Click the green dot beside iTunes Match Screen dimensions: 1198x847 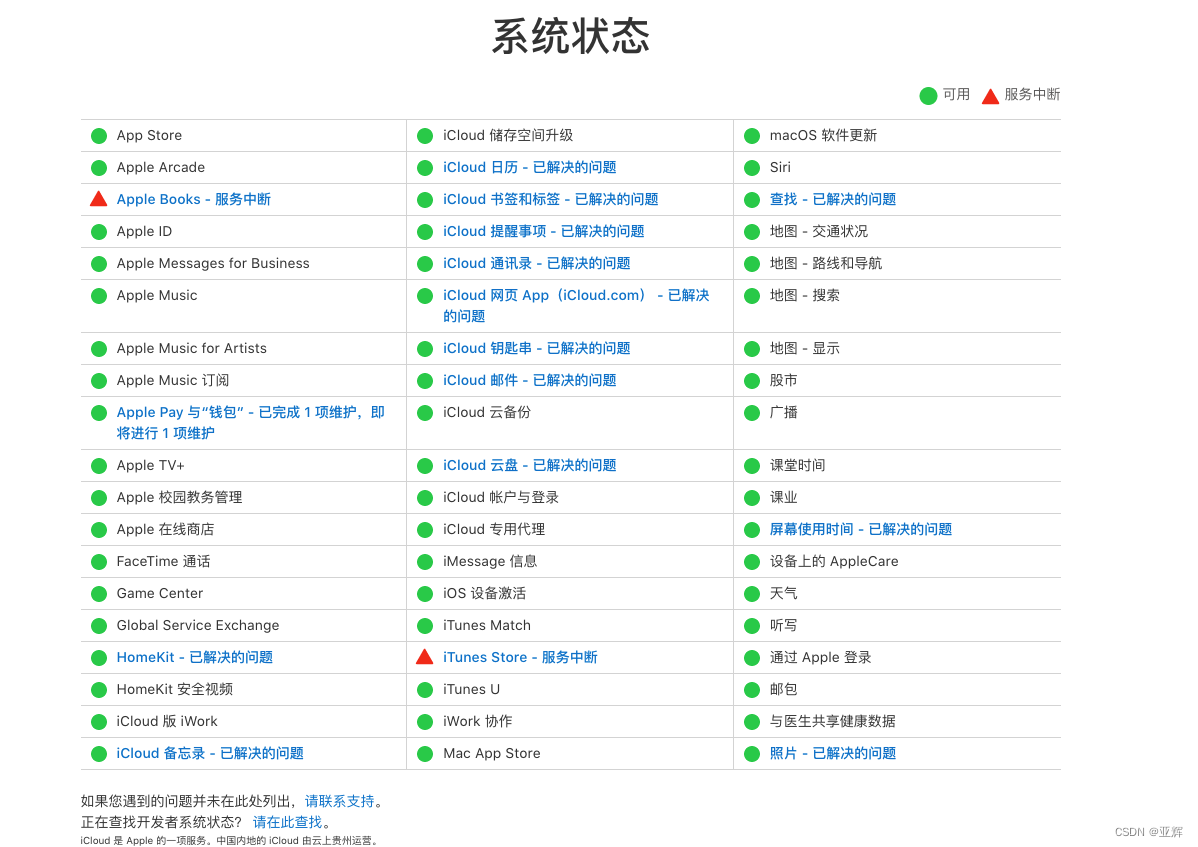pos(426,626)
